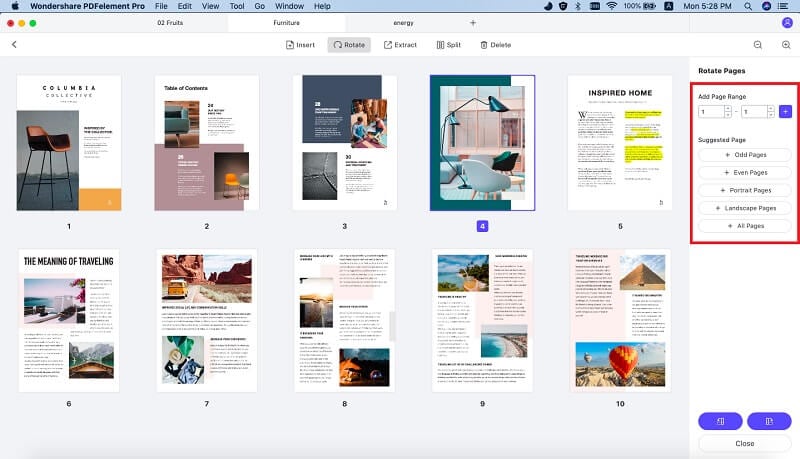Image resolution: width=800 pixels, height=459 pixels.
Task: Click the back arrow in toolbar
Action: pos(14,44)
